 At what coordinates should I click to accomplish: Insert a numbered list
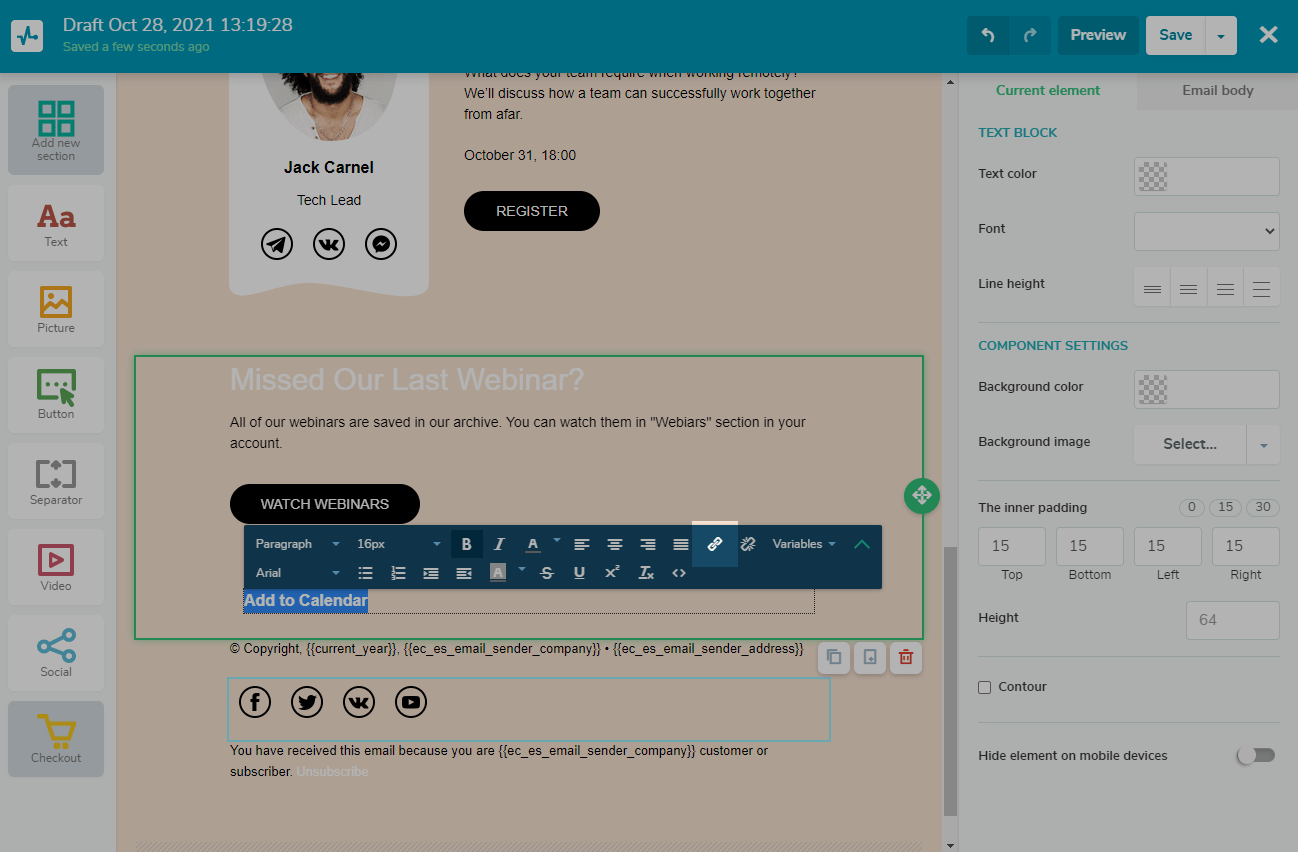[x=398, y=573]
